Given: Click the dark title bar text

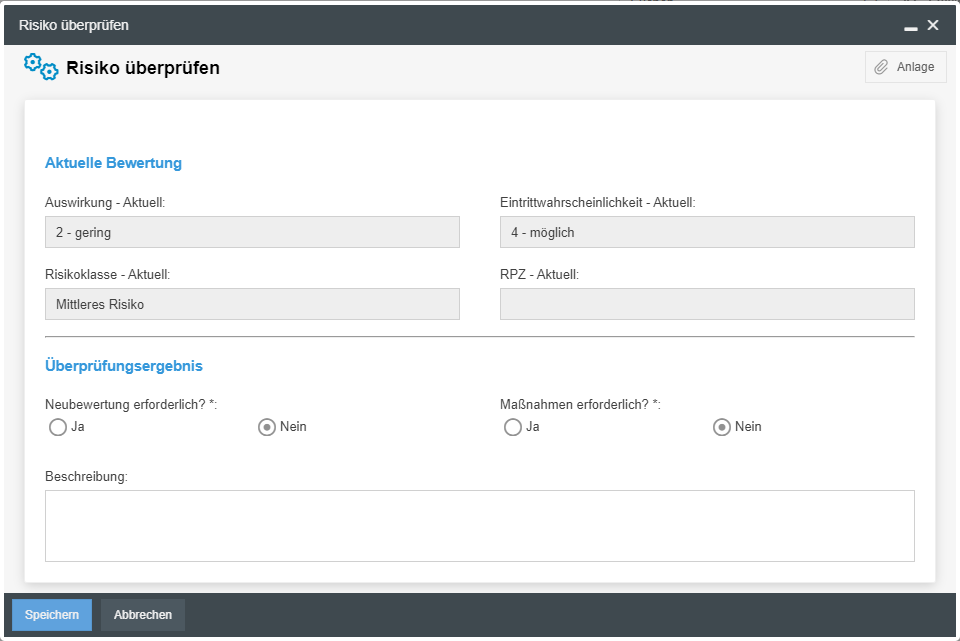Looking at the screenshot, I should 74,25.
